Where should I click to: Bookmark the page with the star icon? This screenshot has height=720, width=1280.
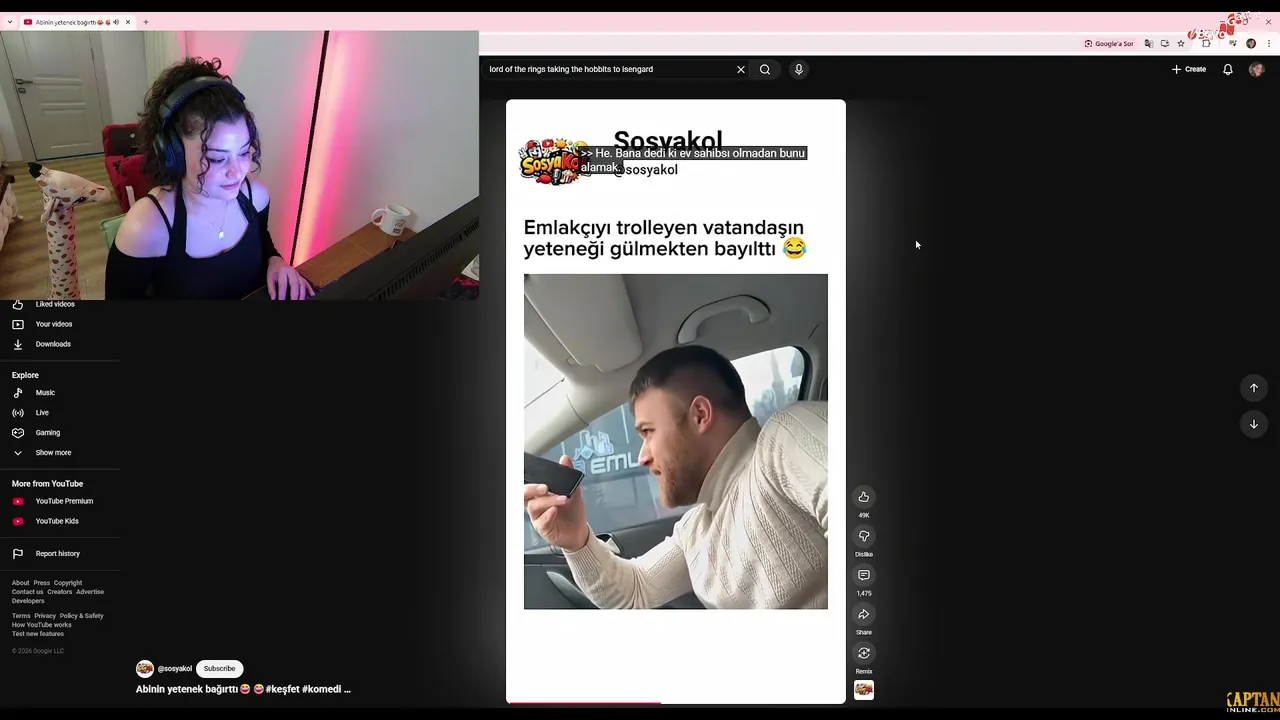[x=1181, y=44]
